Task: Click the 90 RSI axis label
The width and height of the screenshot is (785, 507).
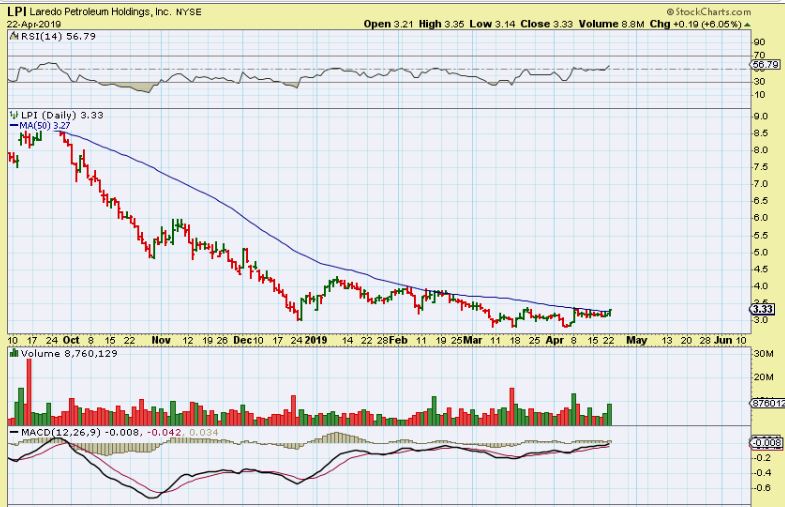Action: click(759, 42)
